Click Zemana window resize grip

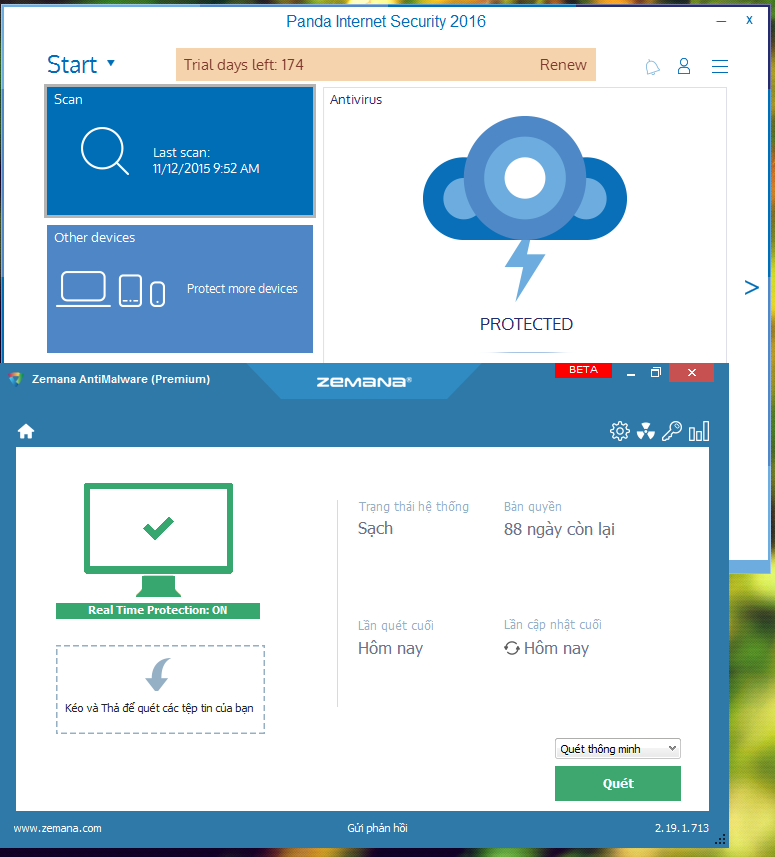pyautogui.click(x=721, y=840)
